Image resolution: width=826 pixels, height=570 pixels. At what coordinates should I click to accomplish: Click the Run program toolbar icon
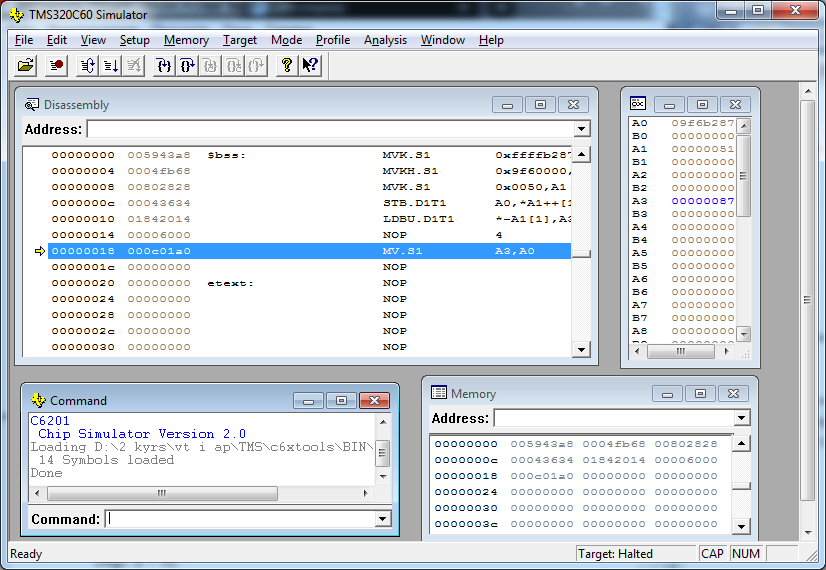[x=111, y=66]
